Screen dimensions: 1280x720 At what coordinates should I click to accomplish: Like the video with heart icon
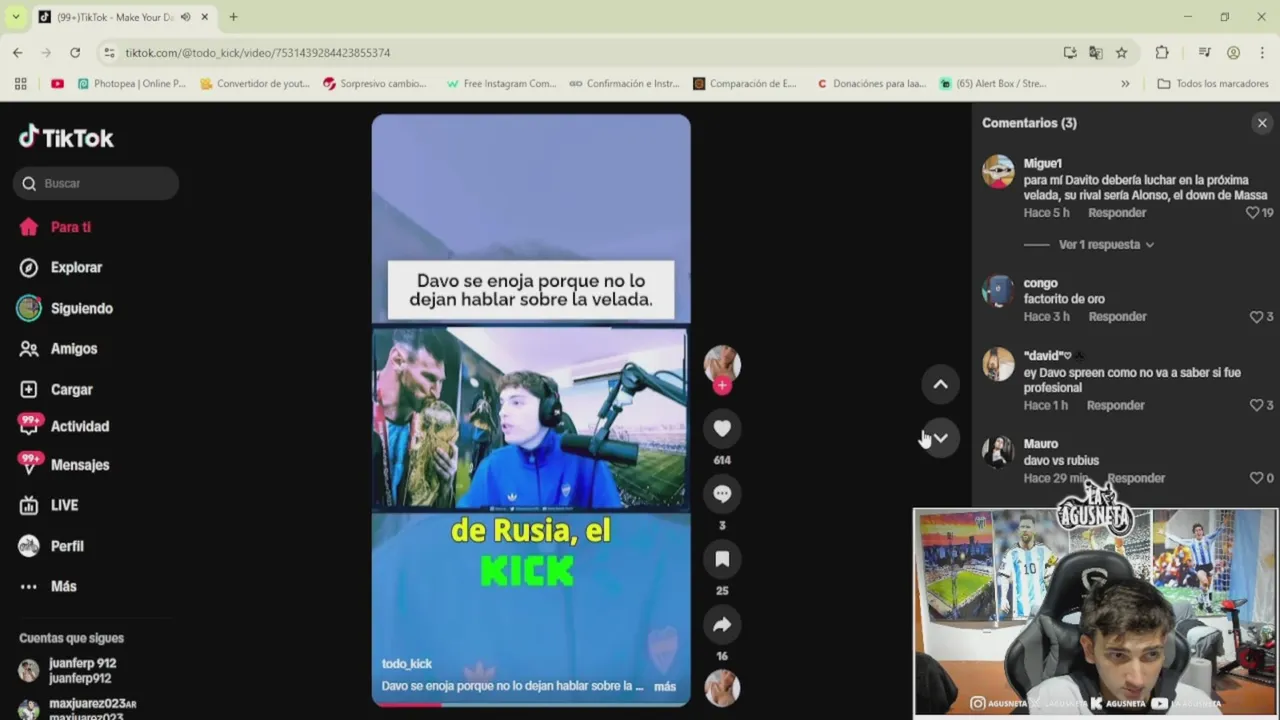(722, 428)
